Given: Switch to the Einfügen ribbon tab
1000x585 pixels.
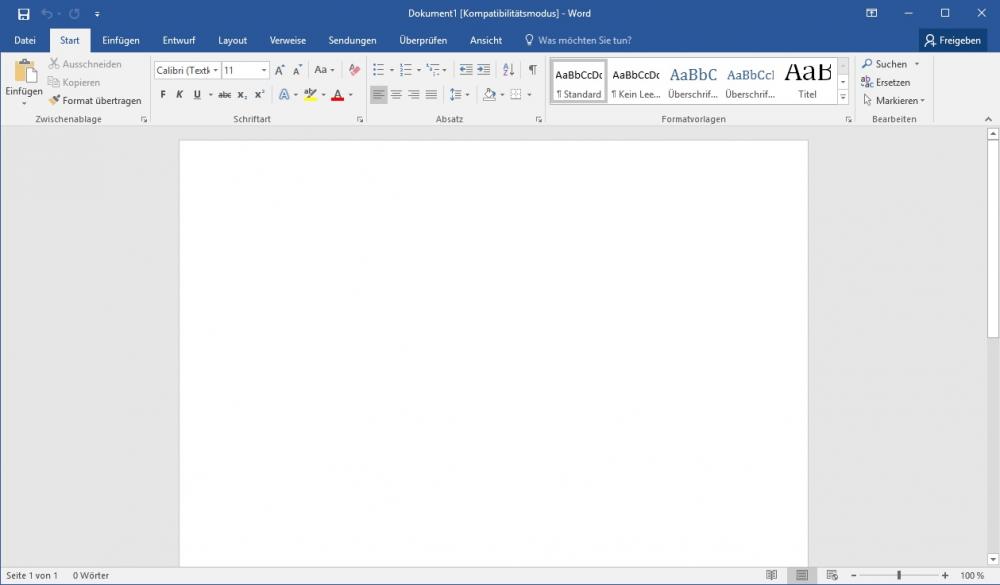Looking at the screenshot, I should (121, 40).
